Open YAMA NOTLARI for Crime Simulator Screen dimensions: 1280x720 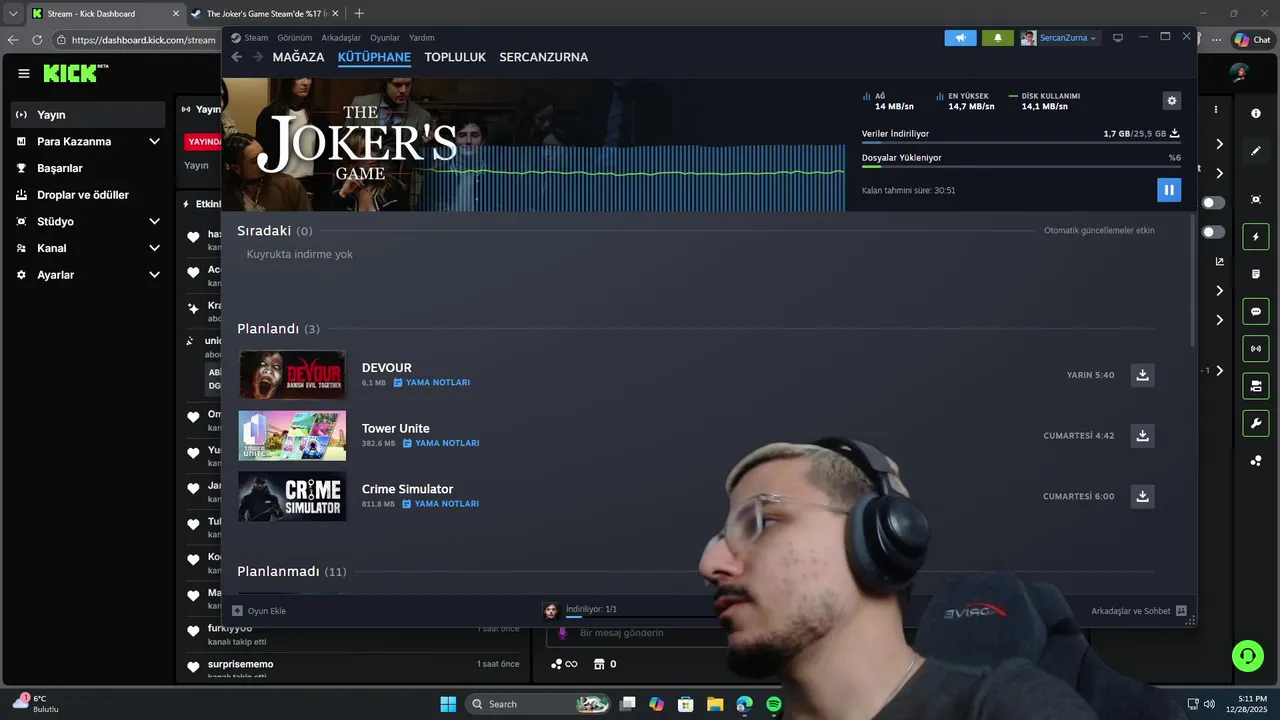[440, 504]
